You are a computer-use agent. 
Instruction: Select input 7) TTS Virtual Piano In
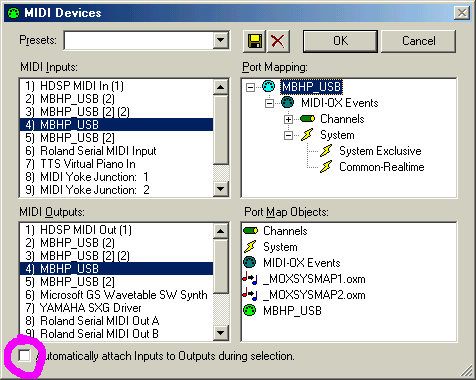[x=117, y=164]
